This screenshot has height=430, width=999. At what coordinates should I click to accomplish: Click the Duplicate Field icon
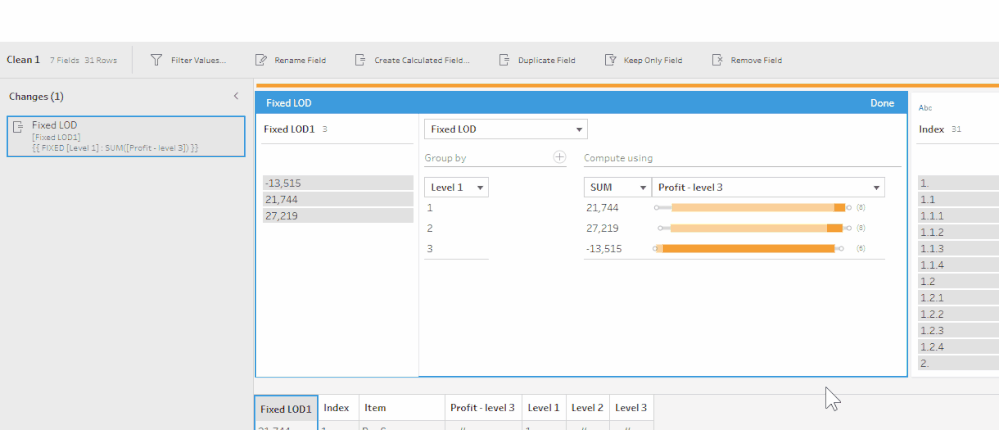tap(504, 60)
